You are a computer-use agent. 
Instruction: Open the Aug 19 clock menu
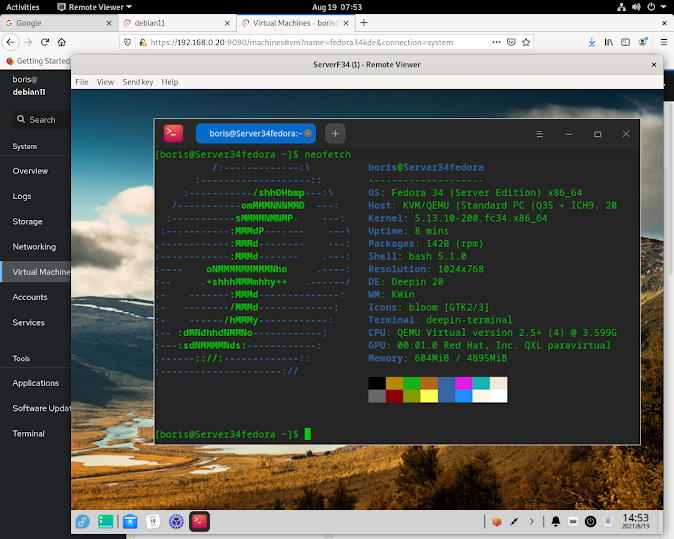(337, 7)
